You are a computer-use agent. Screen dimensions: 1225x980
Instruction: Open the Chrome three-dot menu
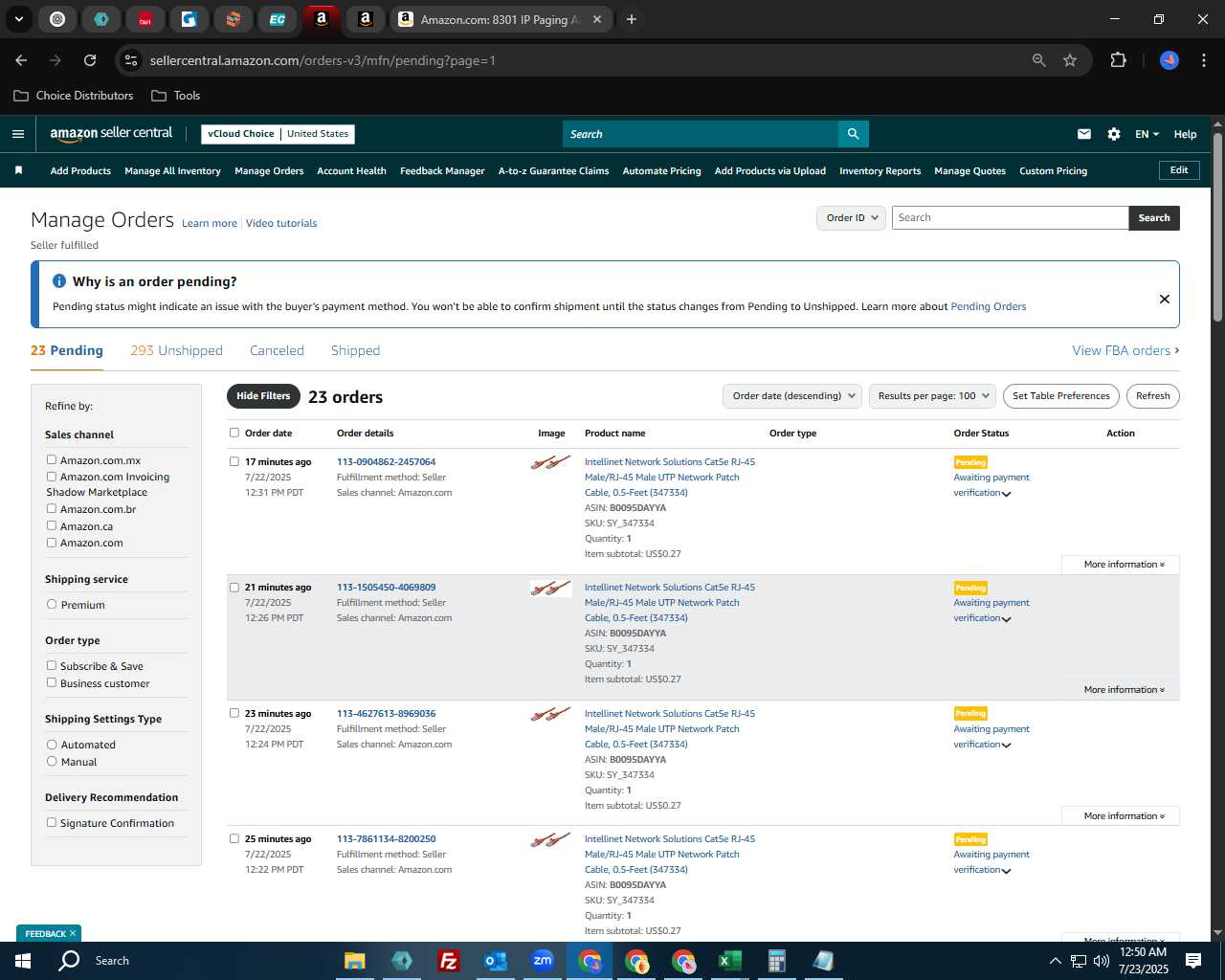click(1202, 60)
